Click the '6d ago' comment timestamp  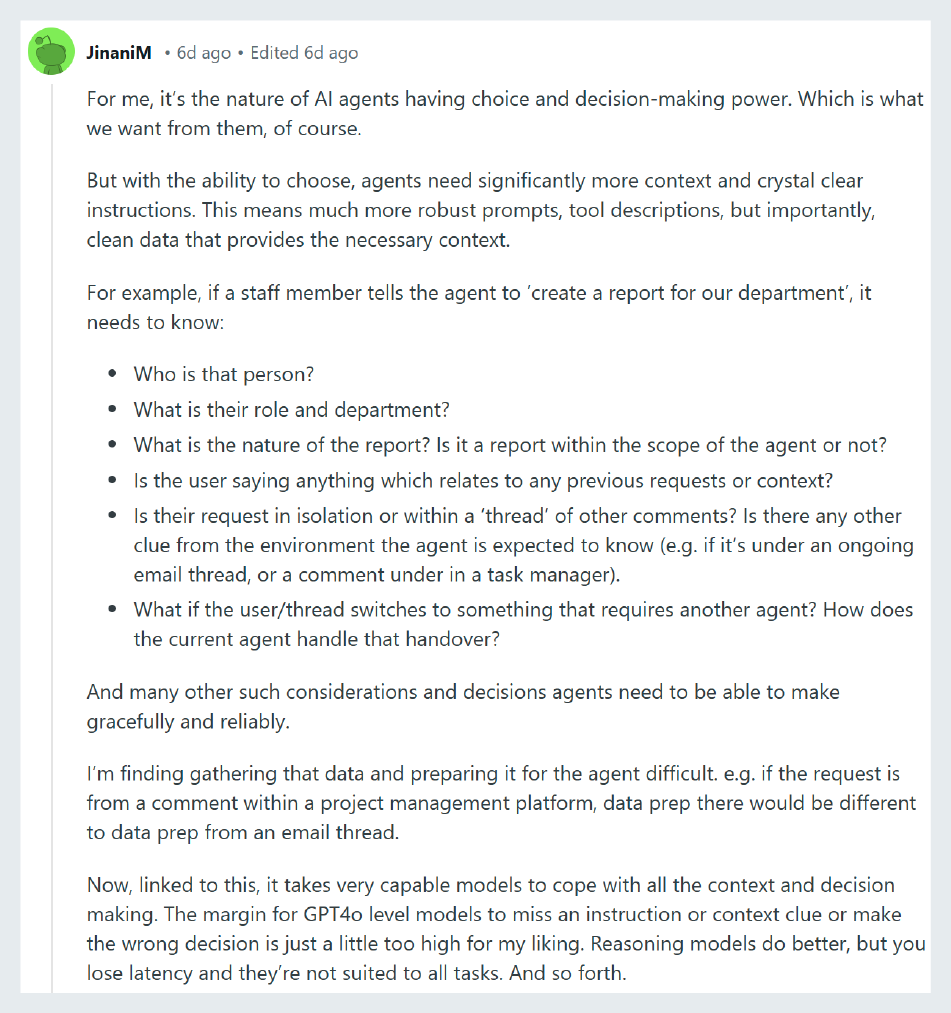pyautogui.click(x=204, y=53)
